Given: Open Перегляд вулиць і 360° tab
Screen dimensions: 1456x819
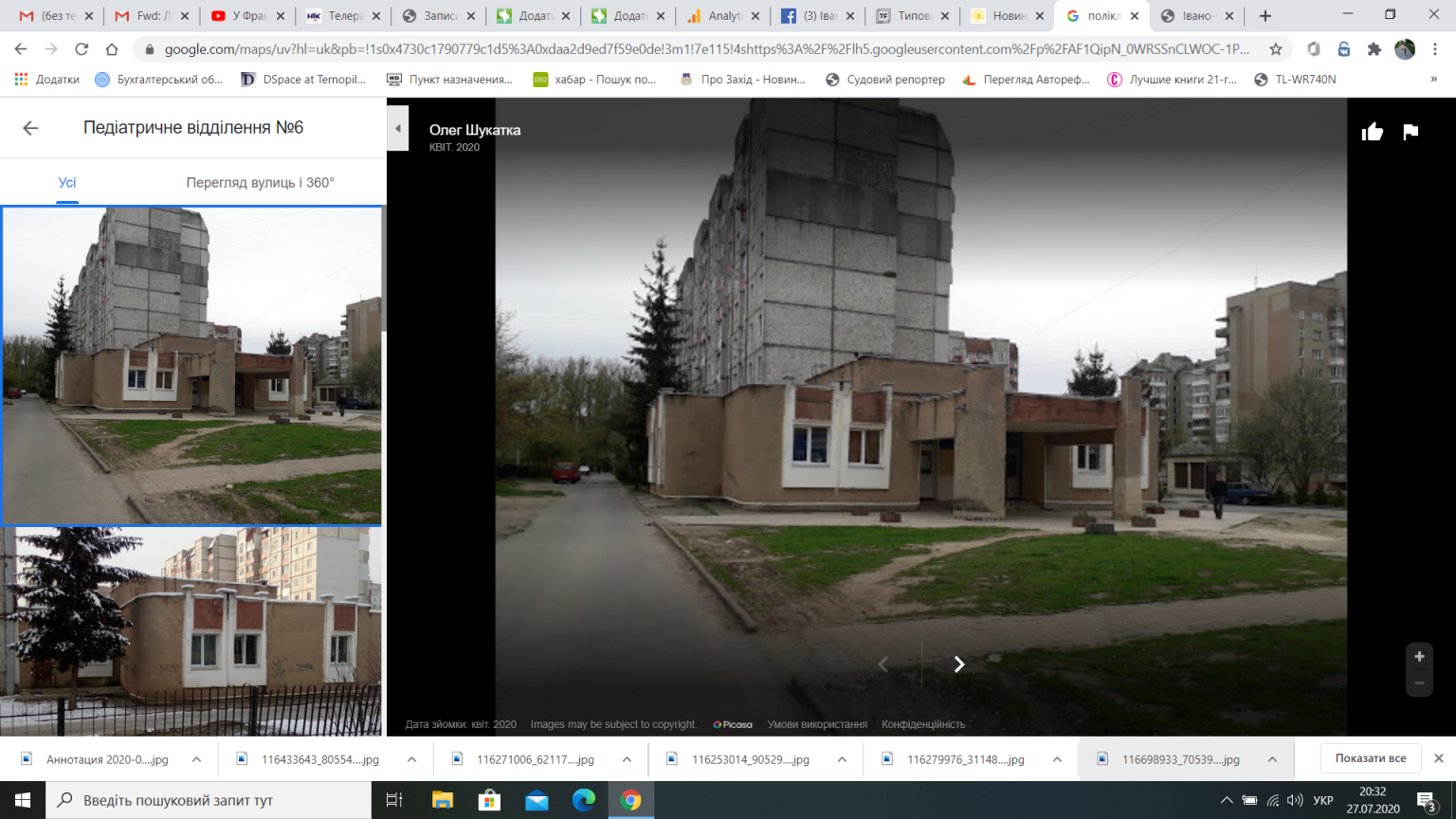Looking at the screenshot, I should click(260, 183).
